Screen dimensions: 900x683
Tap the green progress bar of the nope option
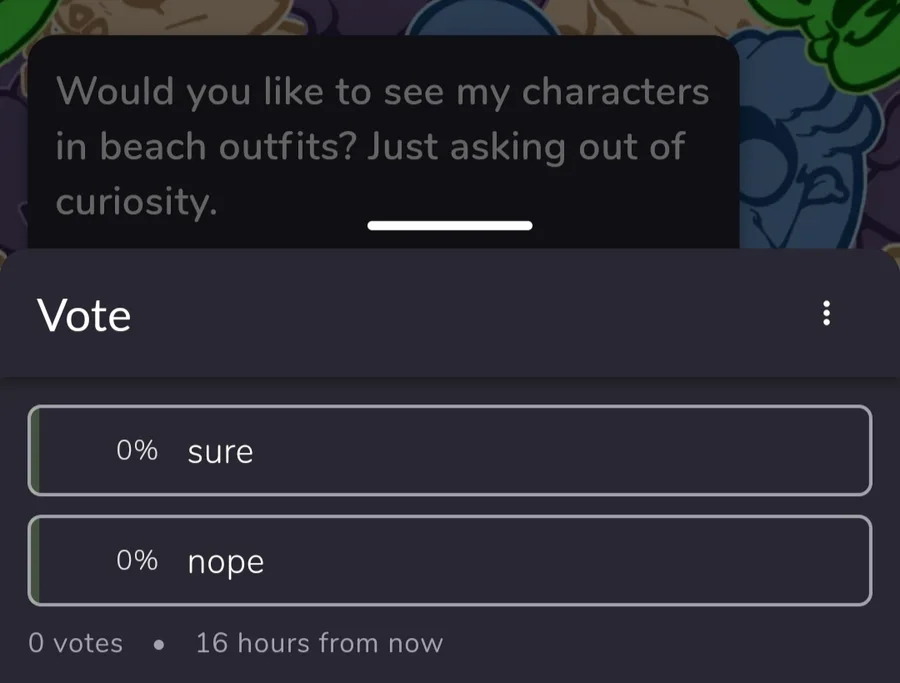pyautogui.click(x=34, y=561)
